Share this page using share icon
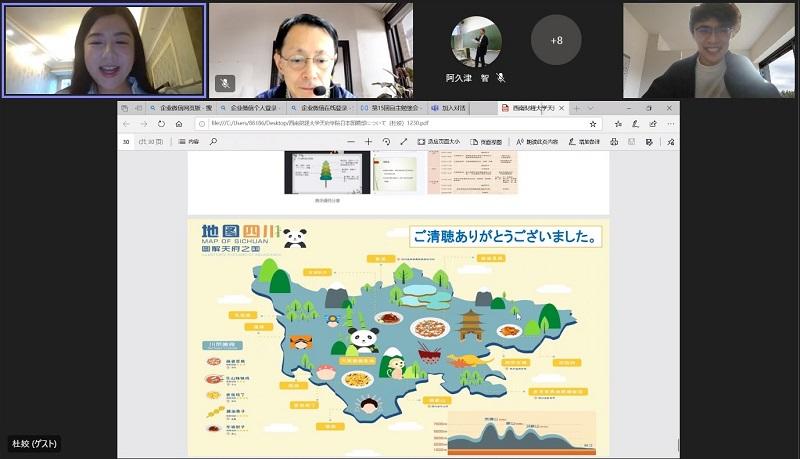The width and height of the screenshot is (800, 459). (653, 124)
